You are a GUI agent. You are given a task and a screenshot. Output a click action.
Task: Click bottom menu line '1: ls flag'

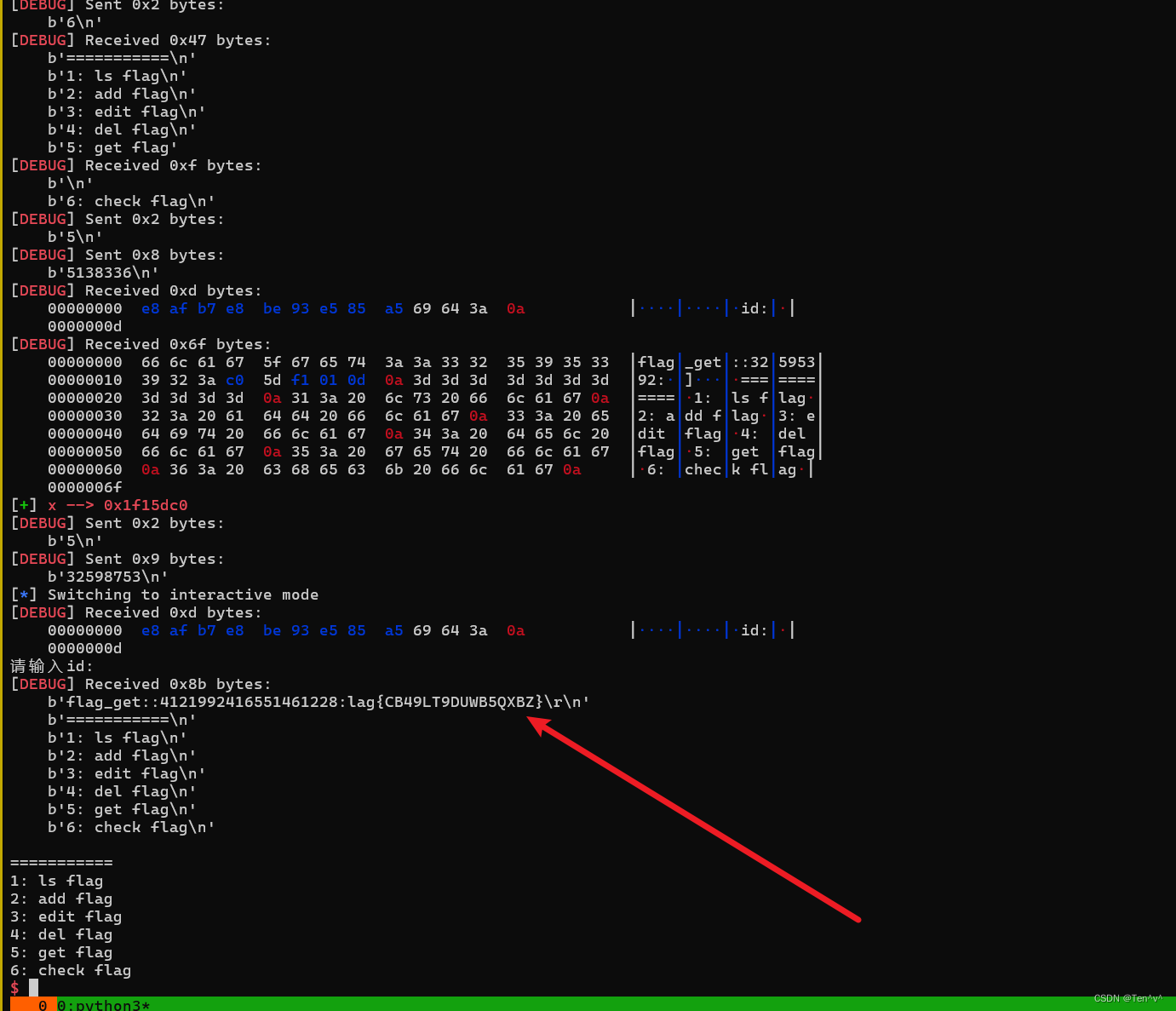point(57,881)
